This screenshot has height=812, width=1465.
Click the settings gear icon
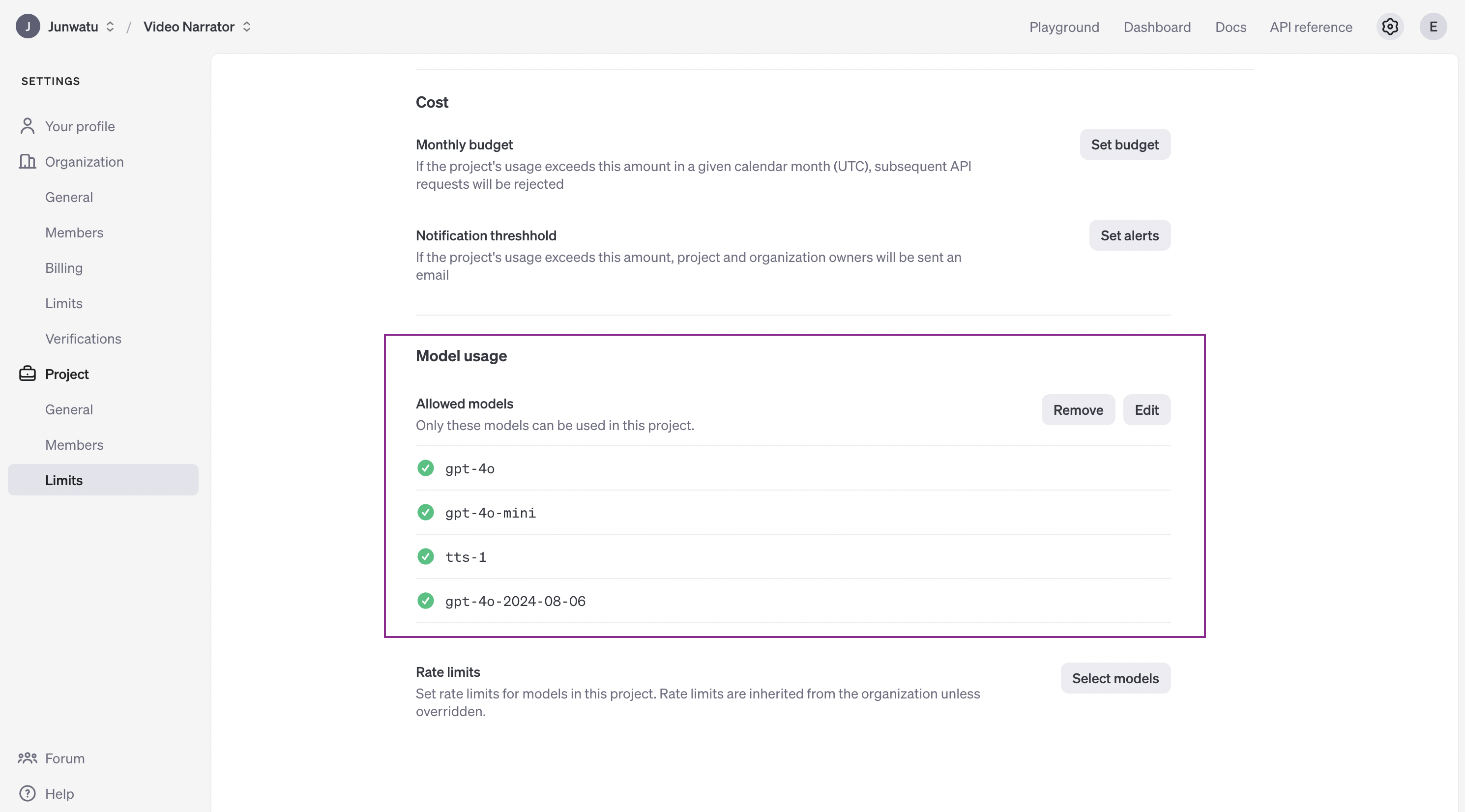pos(1389,27)
